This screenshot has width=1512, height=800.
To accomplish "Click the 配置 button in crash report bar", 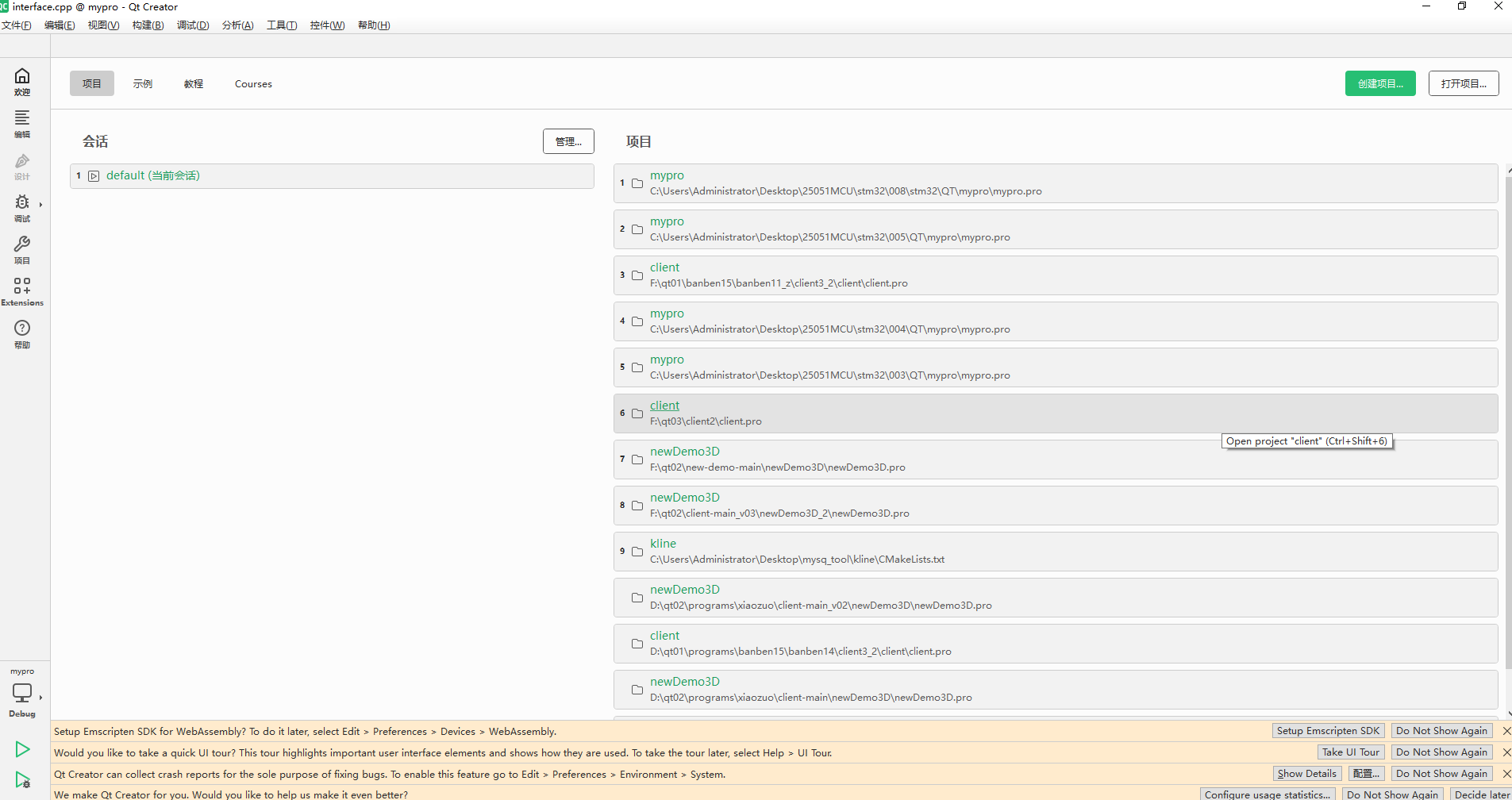I will [x=1366, y=774].
